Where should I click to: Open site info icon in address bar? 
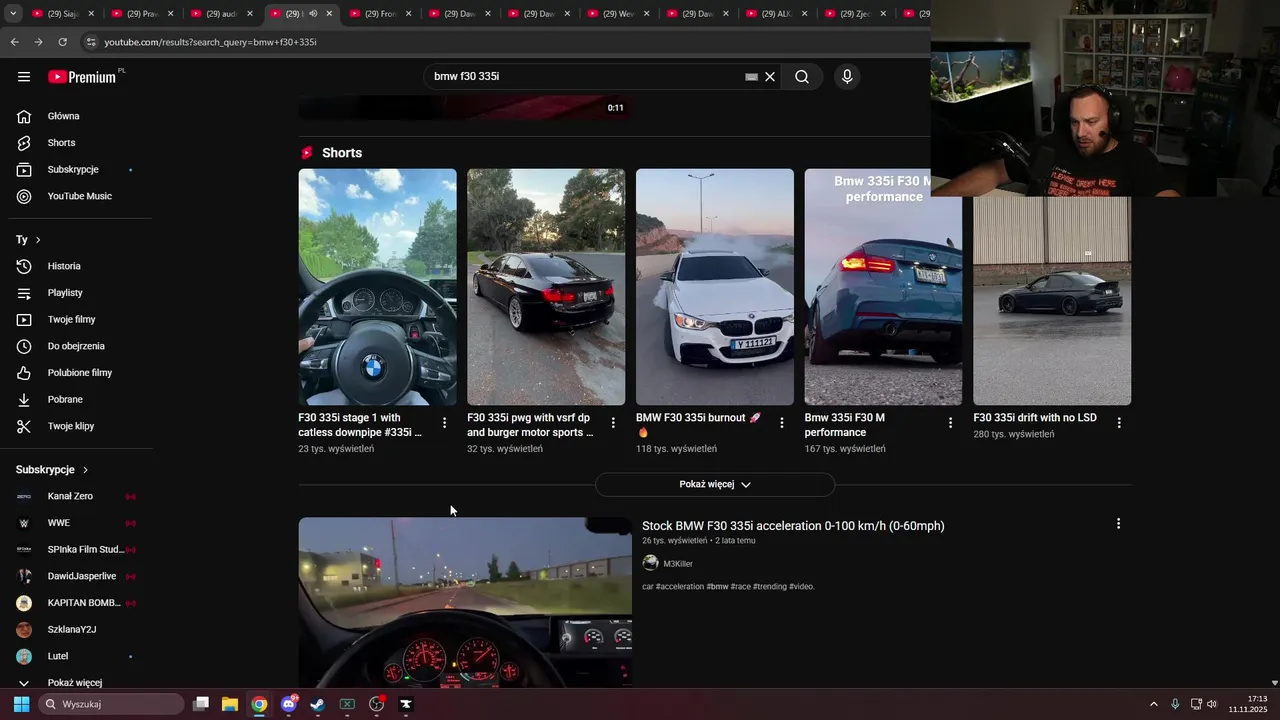click(x=91, y=42)
